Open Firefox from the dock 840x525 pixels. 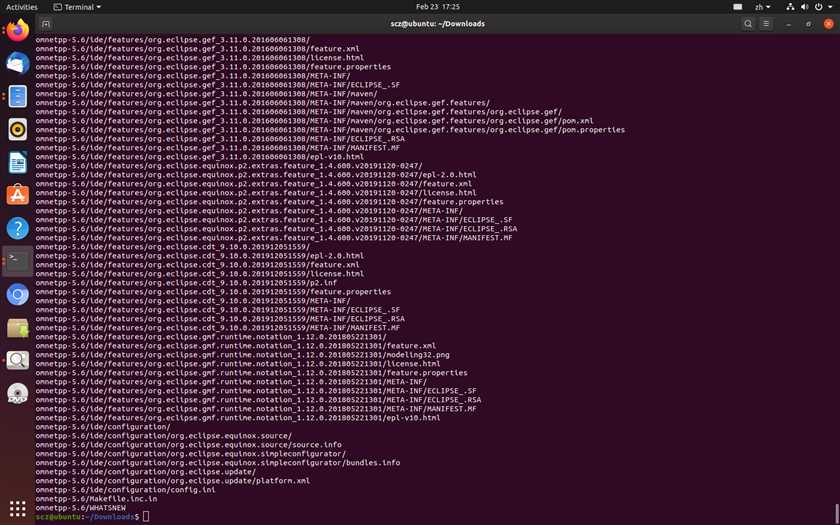18,30
